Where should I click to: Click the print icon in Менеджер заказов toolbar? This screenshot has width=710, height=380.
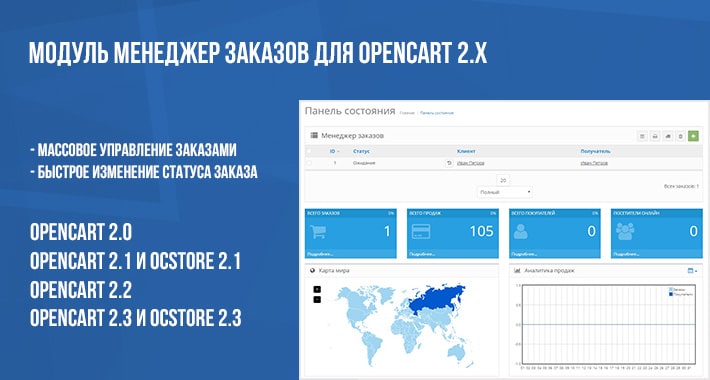click(x=655, y=136)
